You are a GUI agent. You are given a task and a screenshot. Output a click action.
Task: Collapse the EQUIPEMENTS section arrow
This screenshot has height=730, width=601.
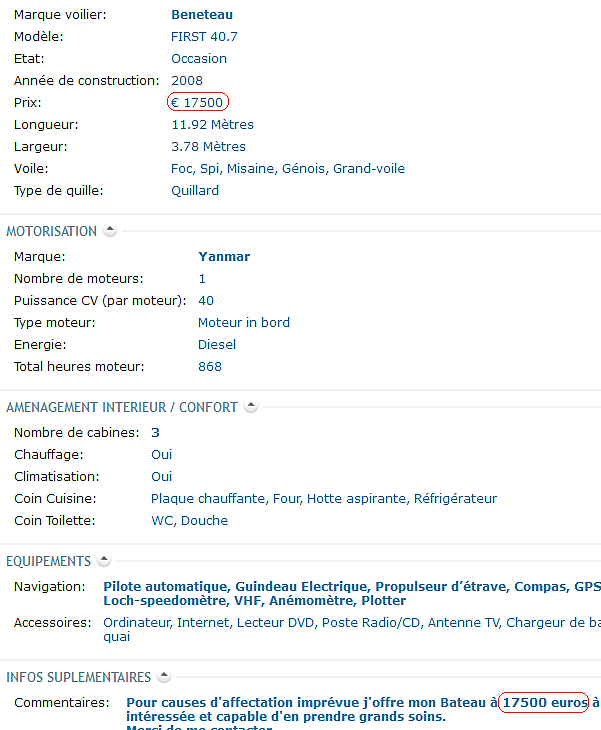coord(104,560)
